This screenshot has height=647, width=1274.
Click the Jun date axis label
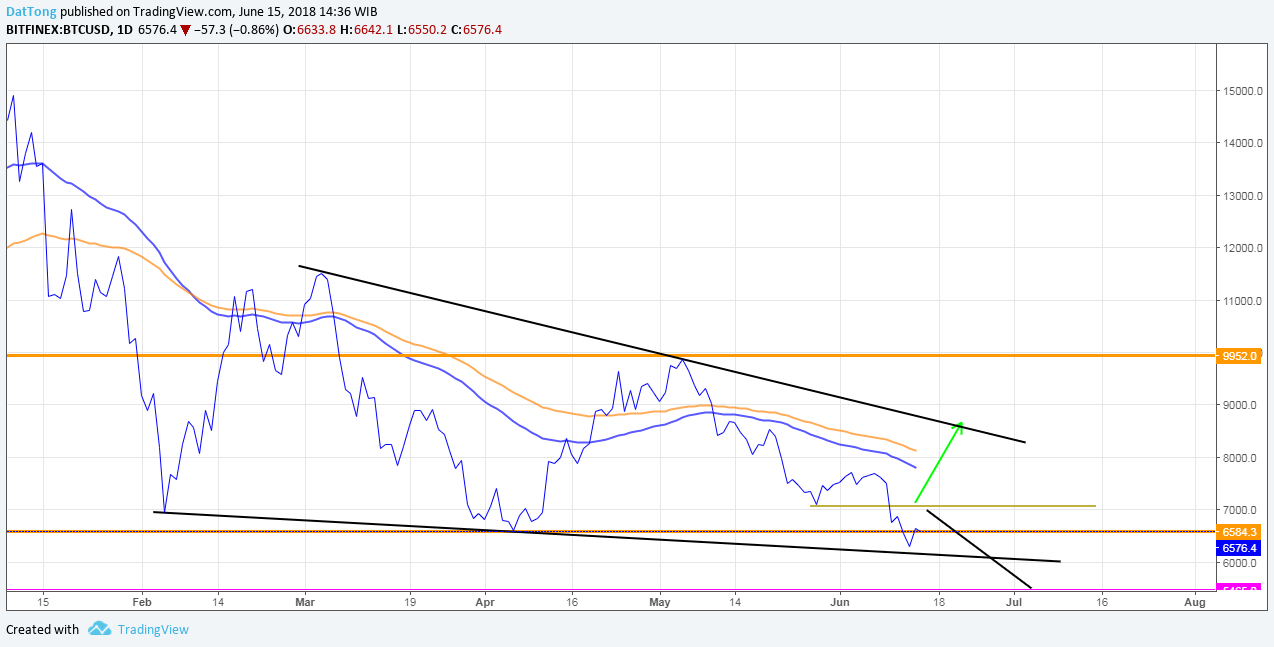tap(839, 603)
